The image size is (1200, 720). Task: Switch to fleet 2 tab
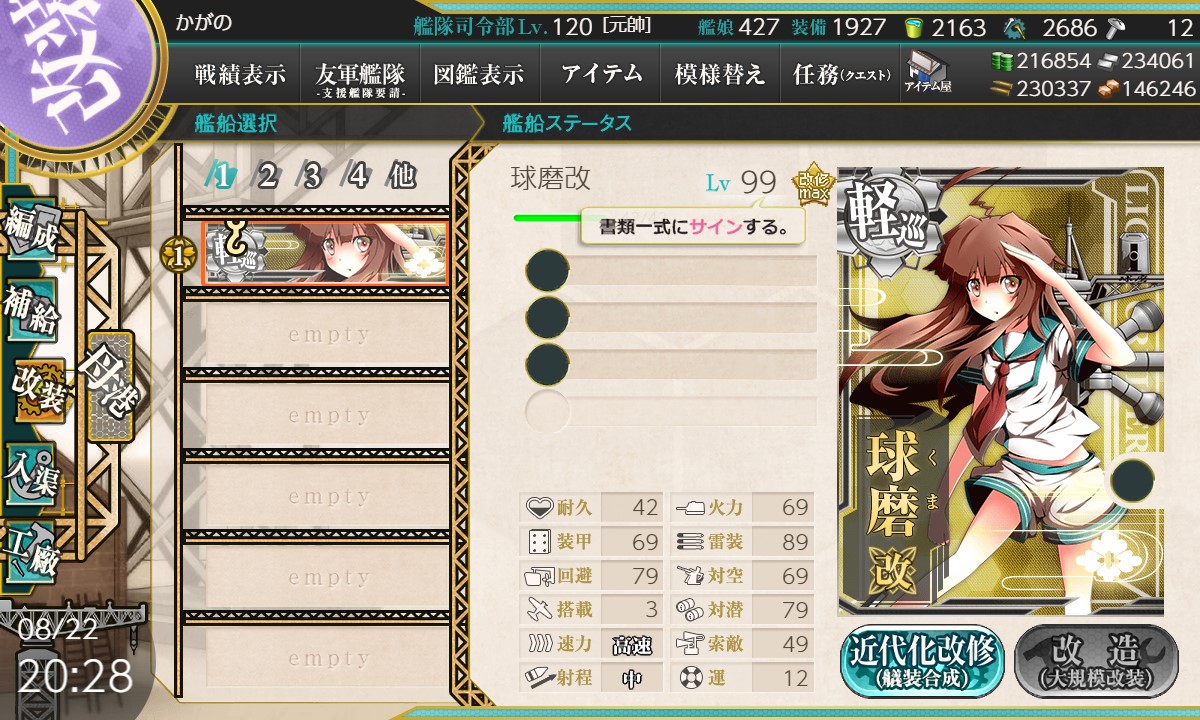point(268,176)
